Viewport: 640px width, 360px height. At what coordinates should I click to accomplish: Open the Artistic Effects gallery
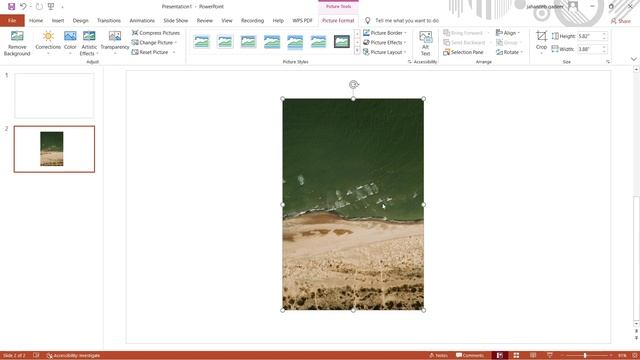coord(89,44)
